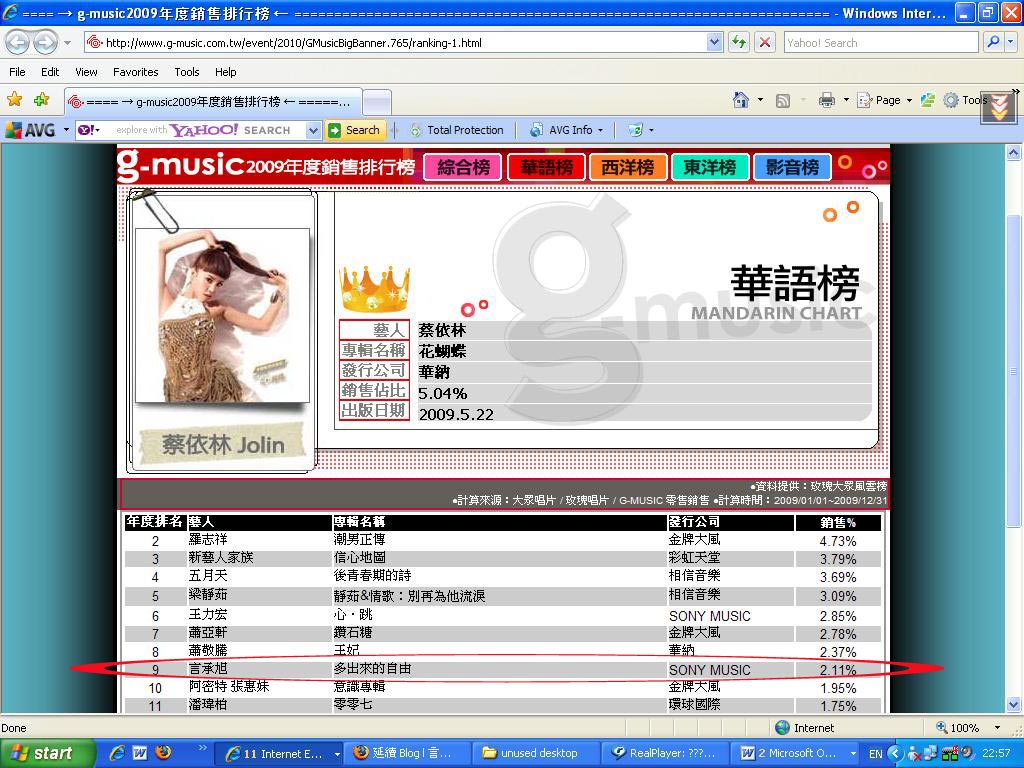
Task: Switch to 華語榜 chart tab
Action: tap(546, 167)
